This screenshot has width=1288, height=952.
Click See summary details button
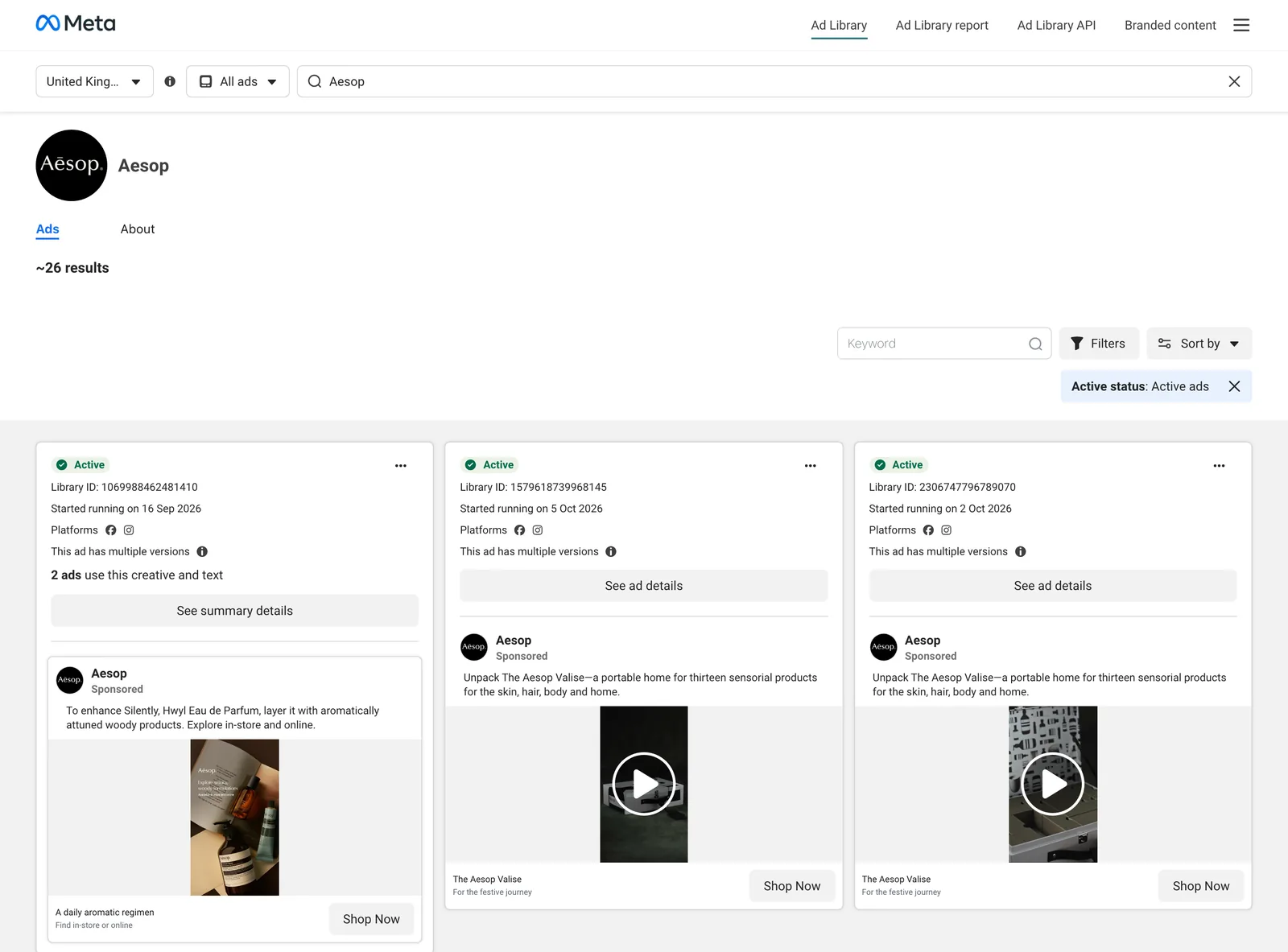pos(234,611)
